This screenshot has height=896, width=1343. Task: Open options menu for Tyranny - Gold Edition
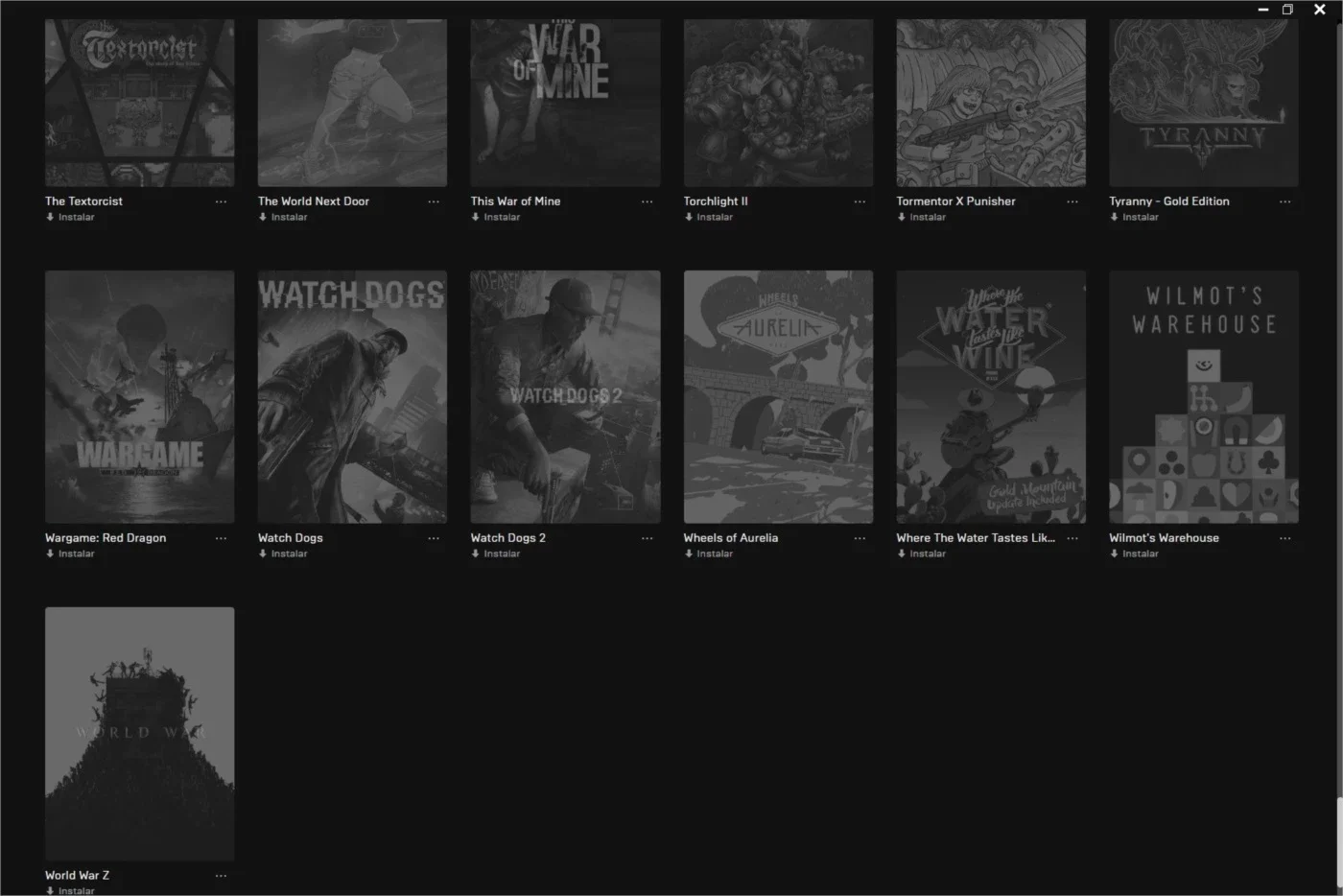click(x=1285, y=201)
